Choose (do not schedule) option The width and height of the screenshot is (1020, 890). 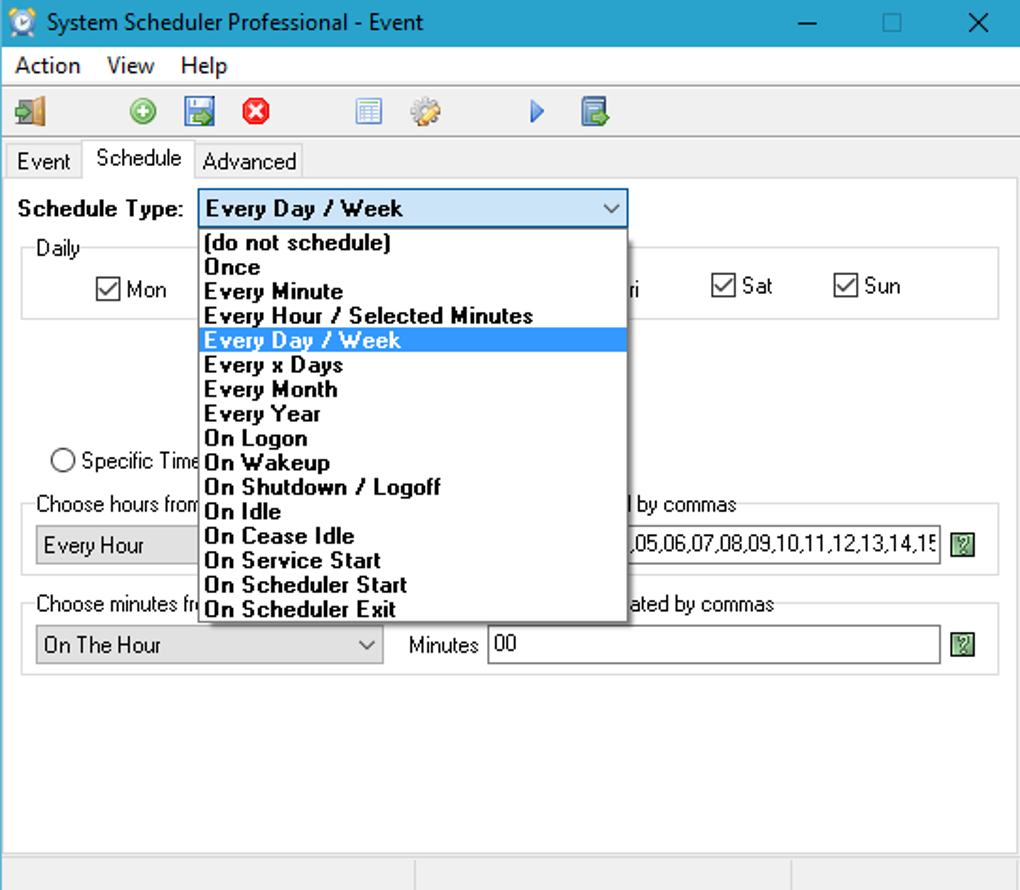[x=413, y=243]
